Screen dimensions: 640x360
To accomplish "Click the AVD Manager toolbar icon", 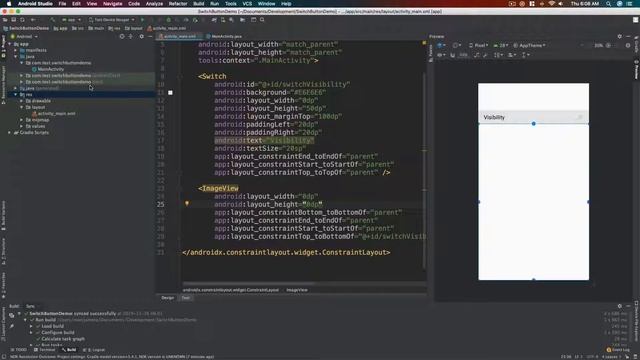I will click(223, 20).
